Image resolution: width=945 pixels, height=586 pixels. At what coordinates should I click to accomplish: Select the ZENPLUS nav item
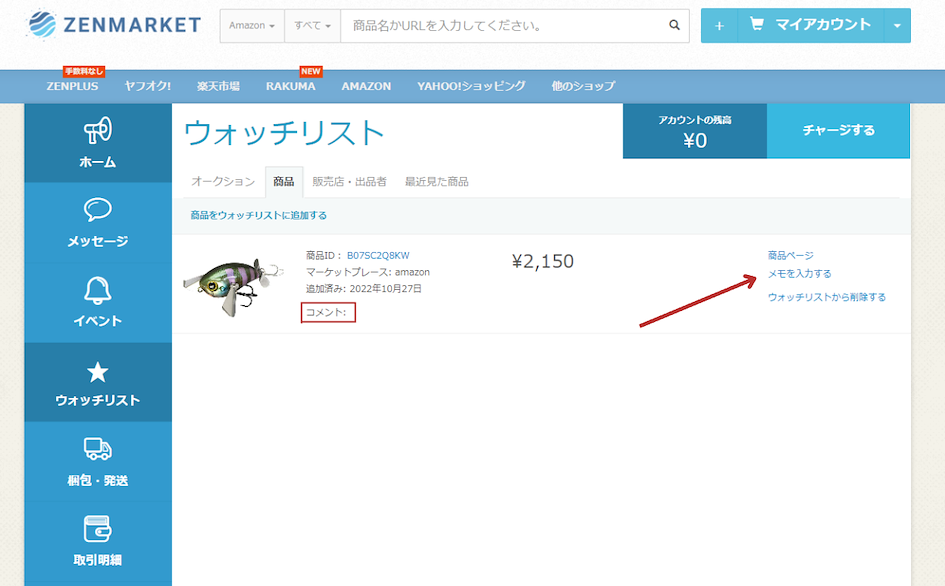click(x=72, y=86)
